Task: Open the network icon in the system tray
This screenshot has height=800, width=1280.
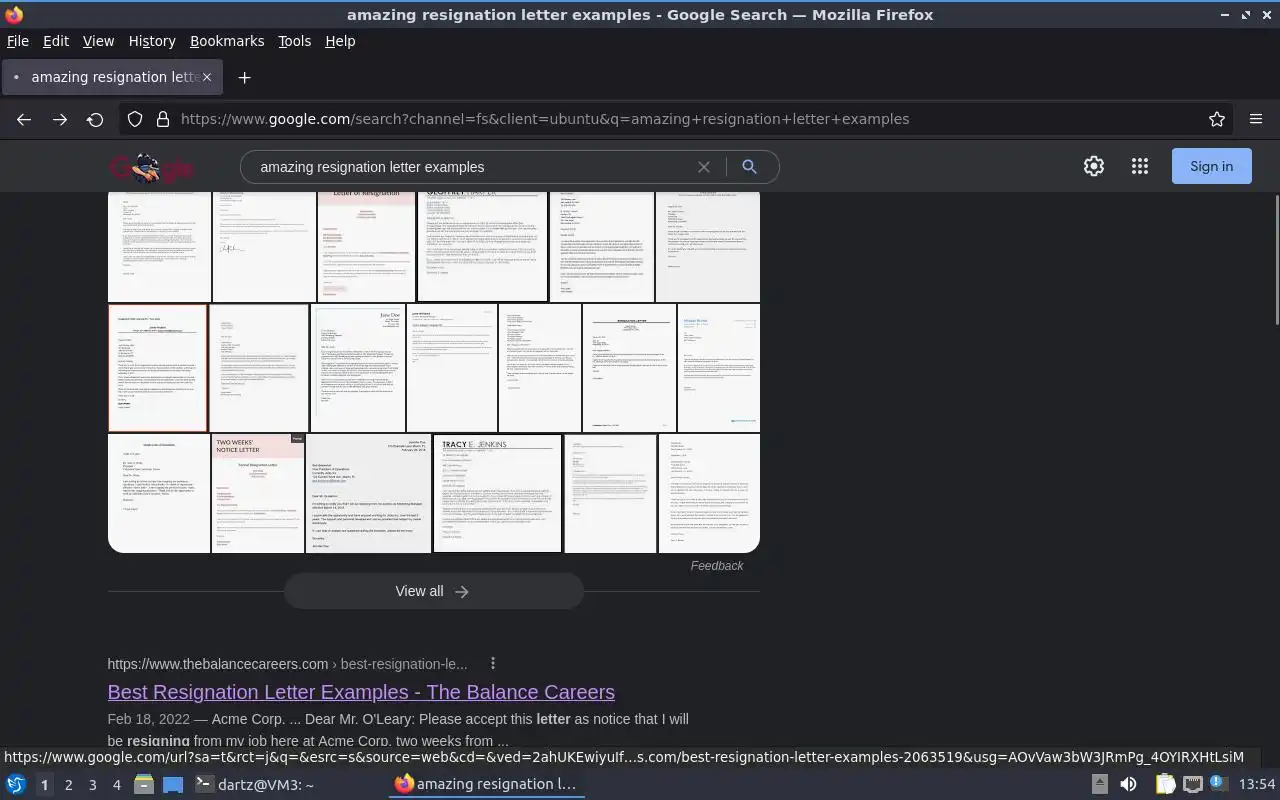Action: [x=1192, y=785]
